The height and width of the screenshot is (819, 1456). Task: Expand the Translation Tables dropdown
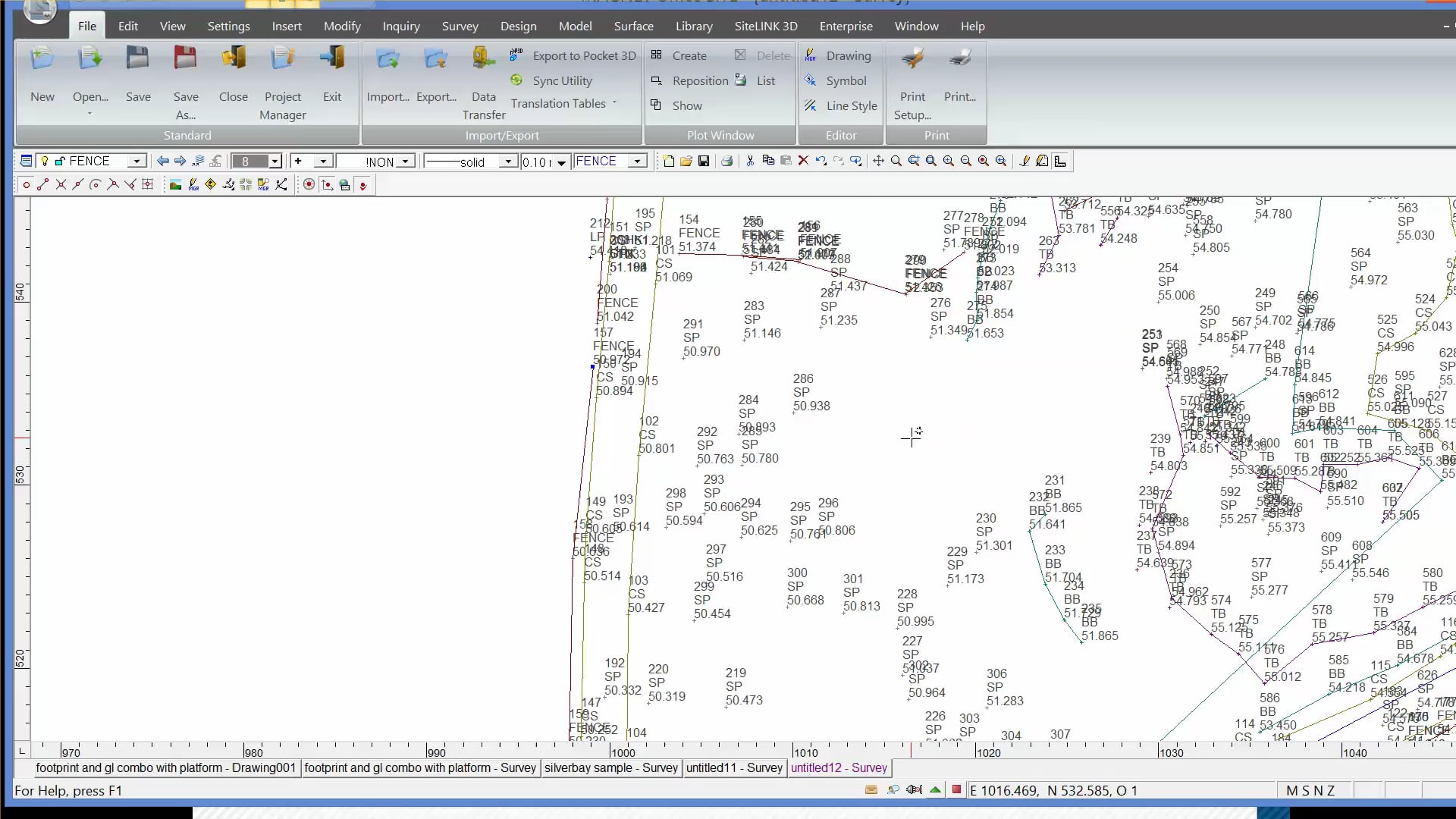pos(613,104)
